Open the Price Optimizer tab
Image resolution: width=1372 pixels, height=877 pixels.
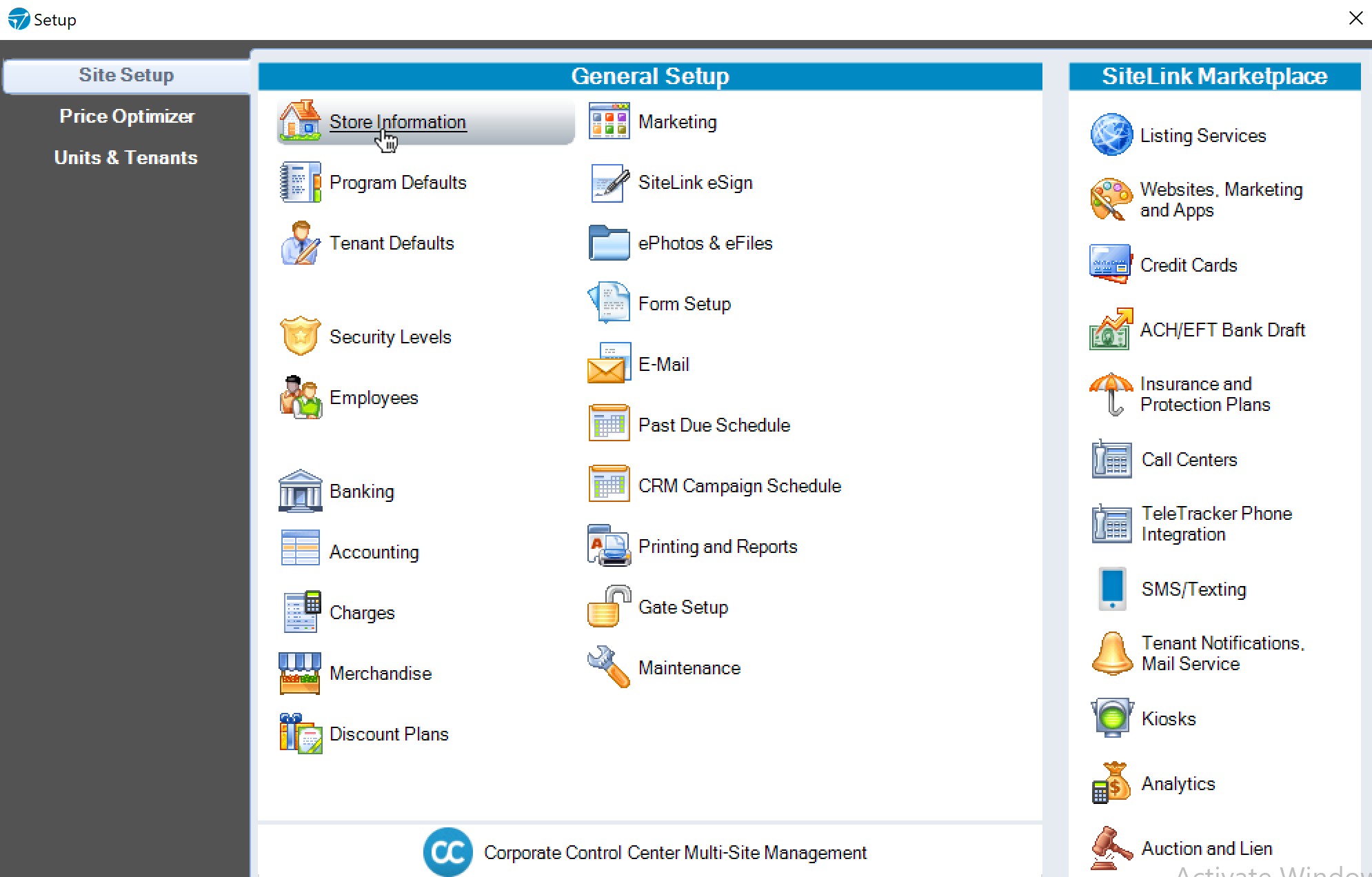[x=126, y=116]
